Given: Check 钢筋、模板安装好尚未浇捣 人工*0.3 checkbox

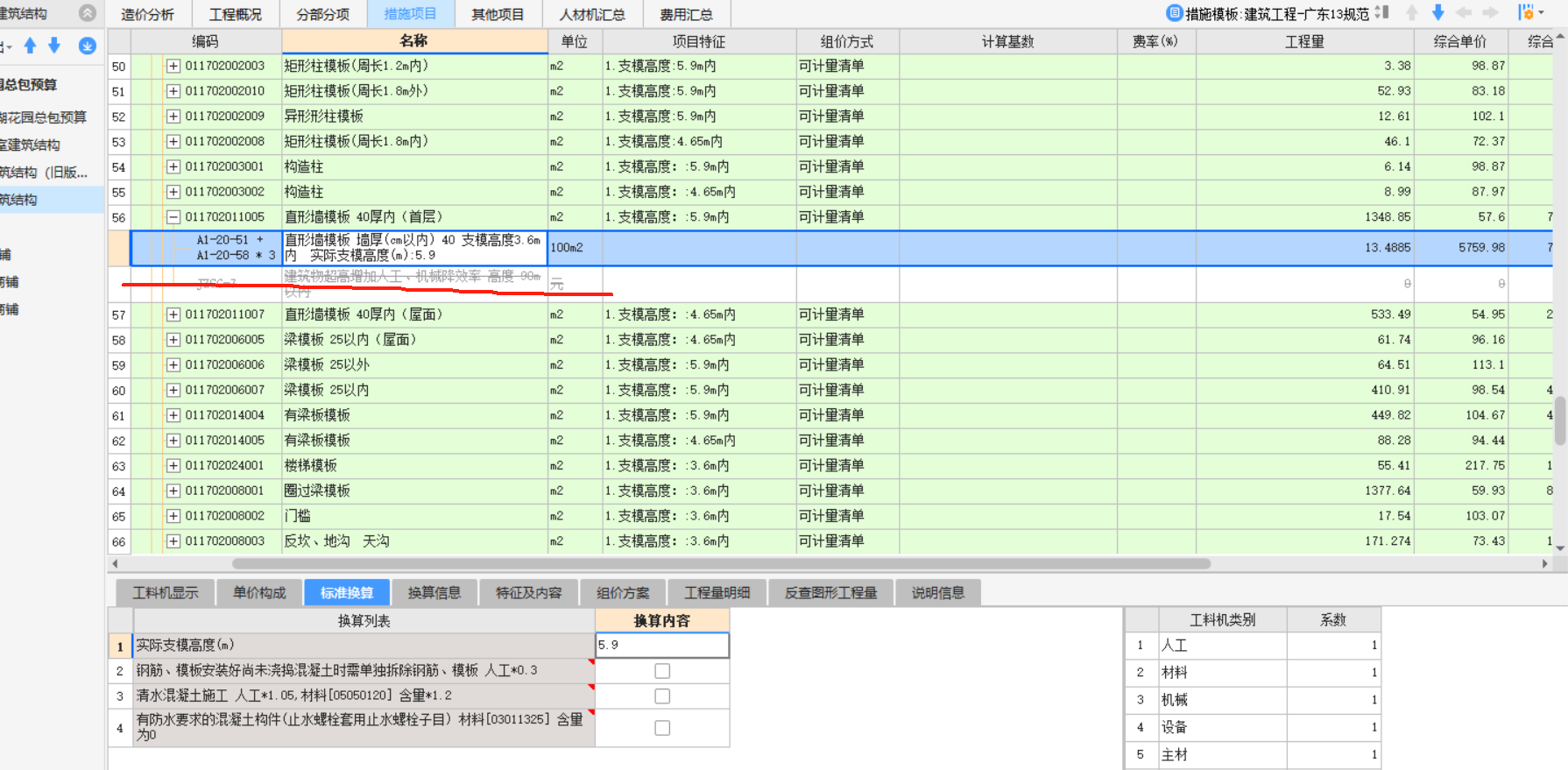Looking at the screenshot, I should point(662,671).
